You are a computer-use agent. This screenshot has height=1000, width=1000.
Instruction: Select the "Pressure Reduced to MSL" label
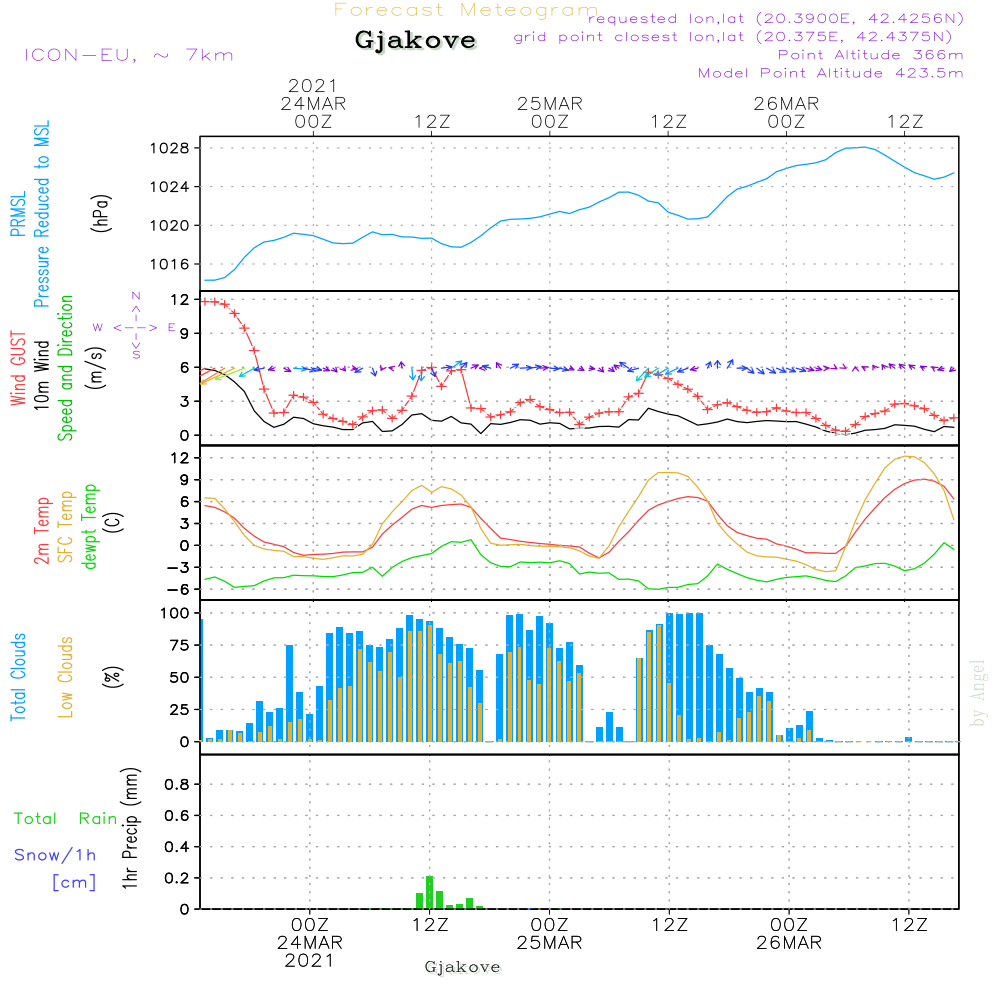(x=41, y=214)
